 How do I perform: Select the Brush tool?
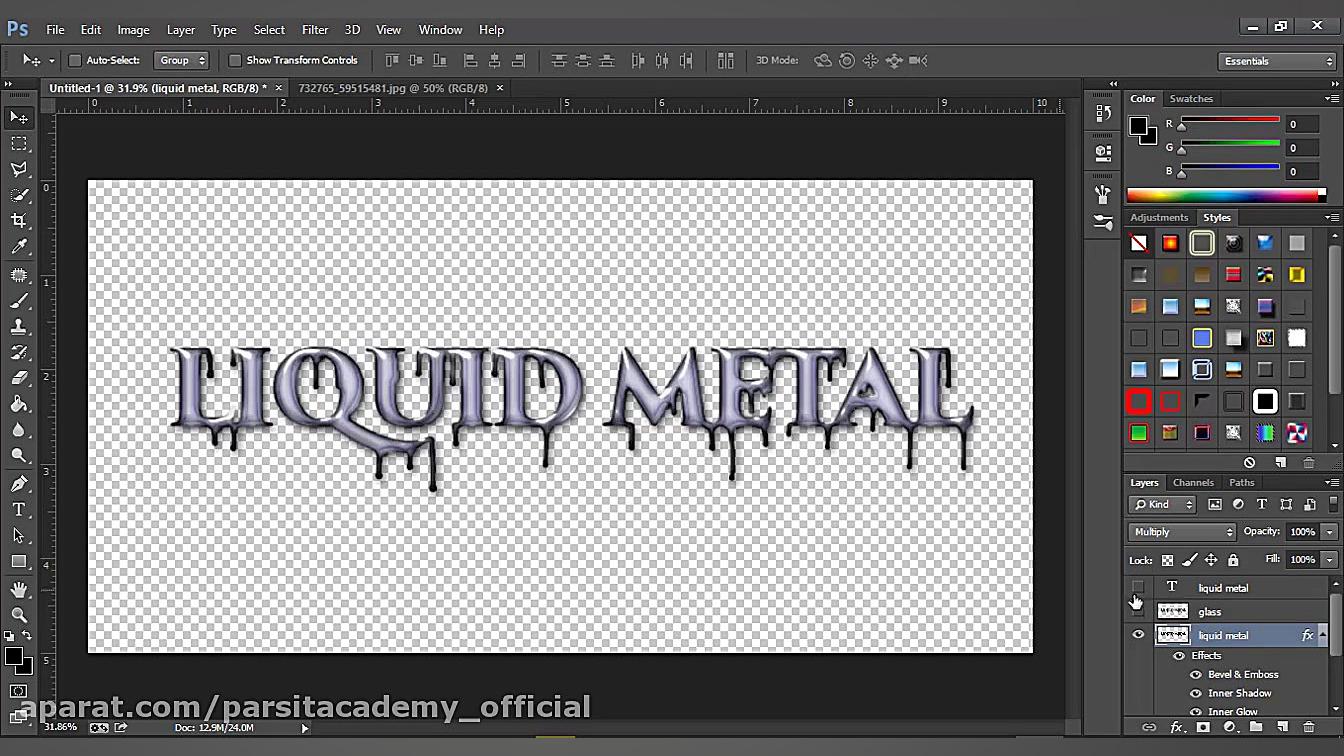pos(19,301)
